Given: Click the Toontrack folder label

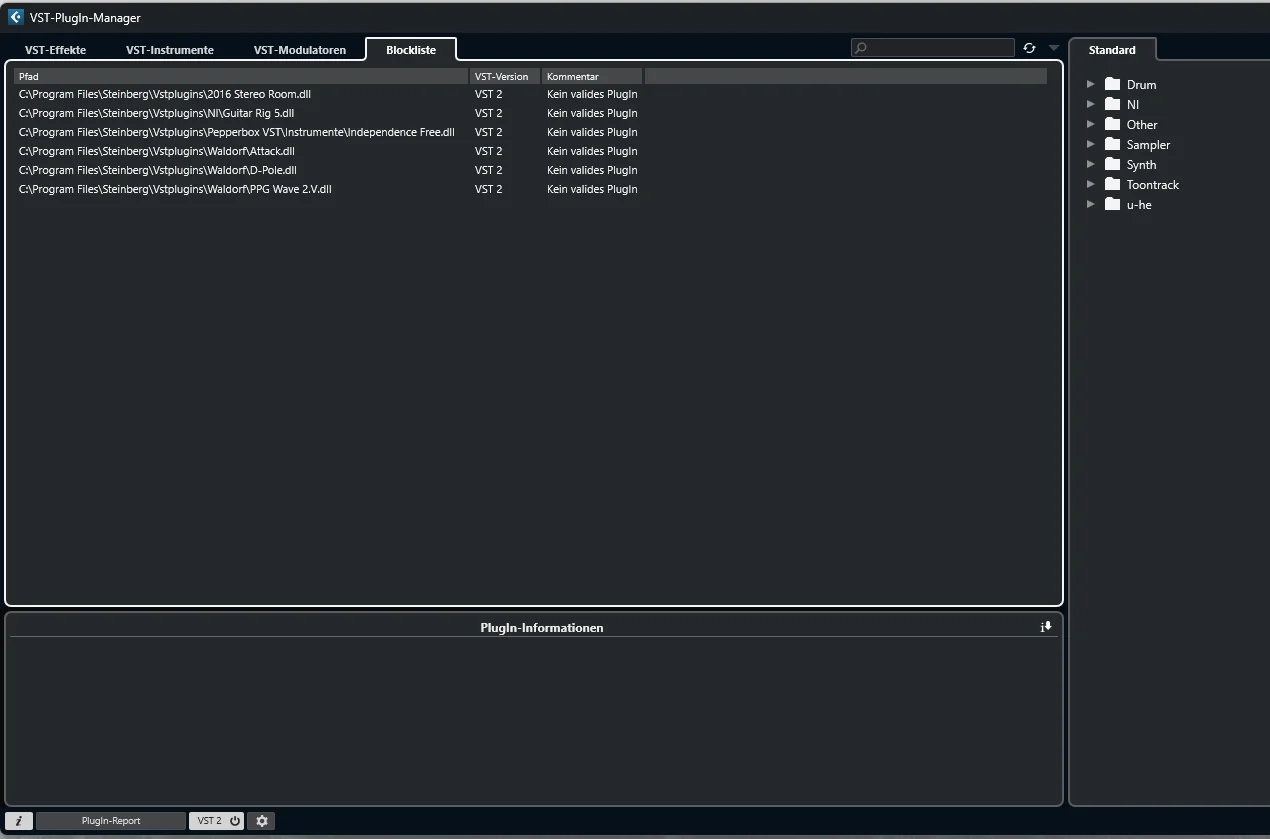Looking at the screenshot, I should [1153, 184].
